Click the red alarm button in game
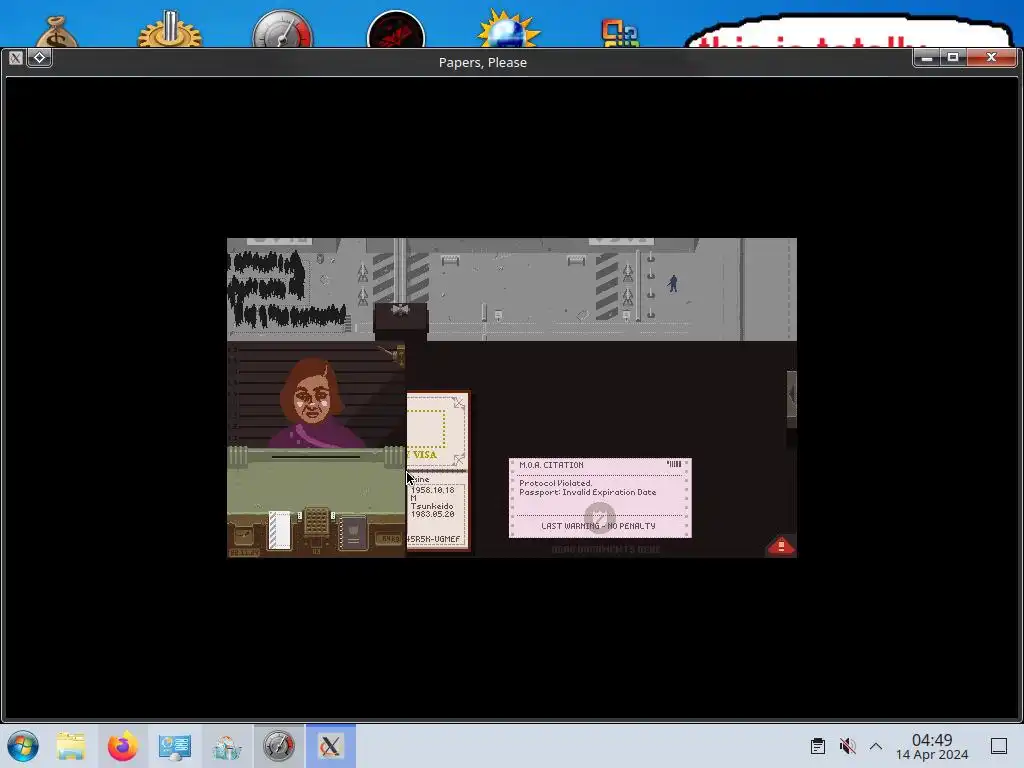Screen dimensions: 1024x768 tap(781, 546)
